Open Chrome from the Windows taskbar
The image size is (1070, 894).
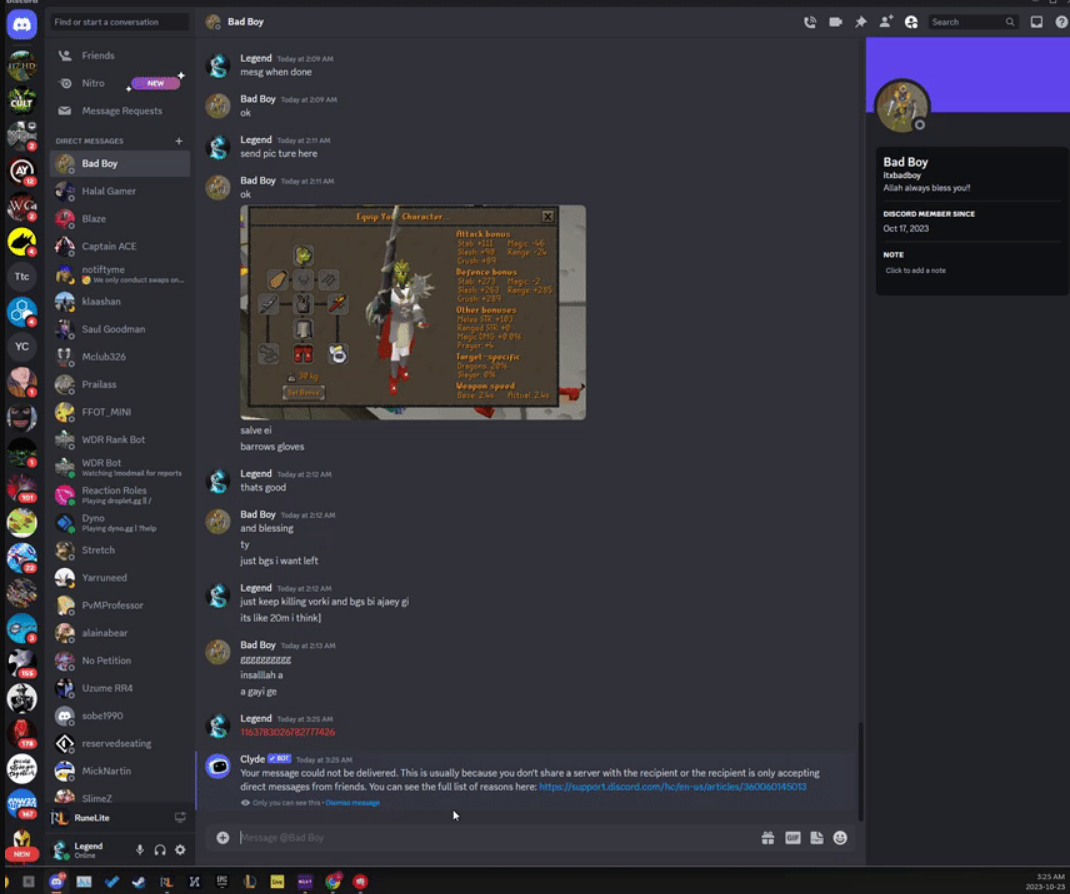[x=333, y=882]
